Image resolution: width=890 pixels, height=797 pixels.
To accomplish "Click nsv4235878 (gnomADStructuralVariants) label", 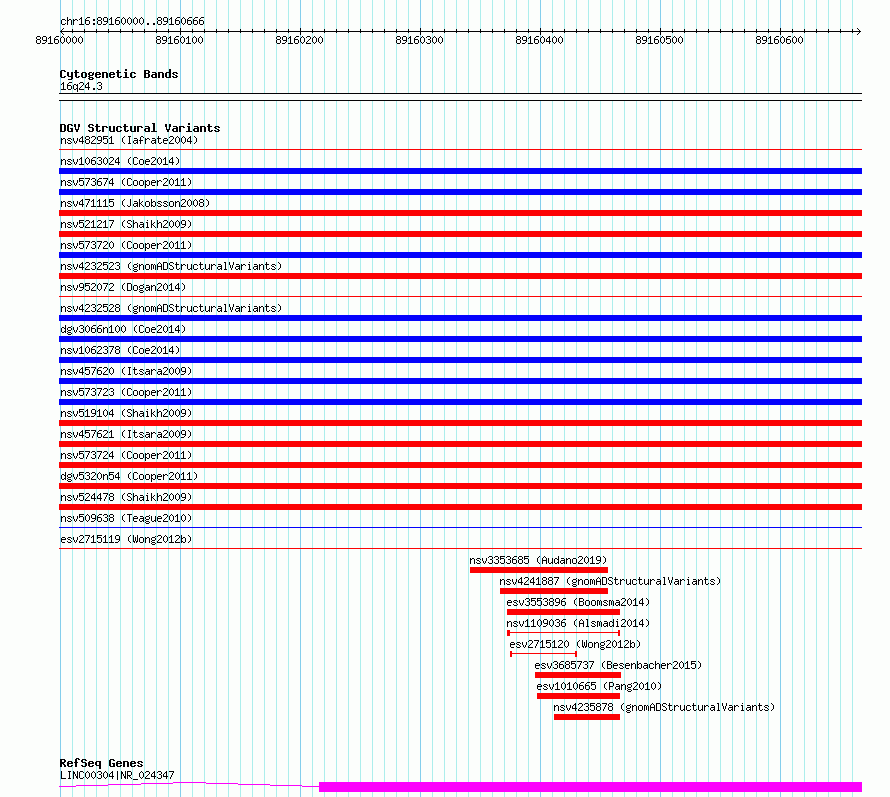I will (664, 707).
